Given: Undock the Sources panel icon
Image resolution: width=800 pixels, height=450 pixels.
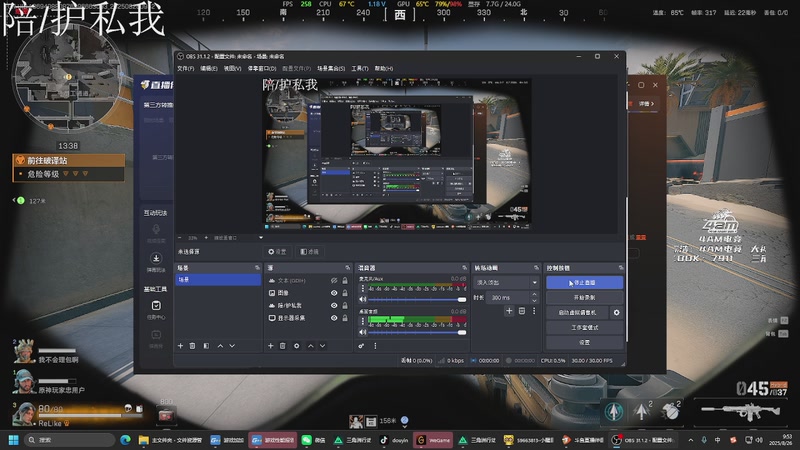Looking at the screenshot, I should click(x=347, y=268).
